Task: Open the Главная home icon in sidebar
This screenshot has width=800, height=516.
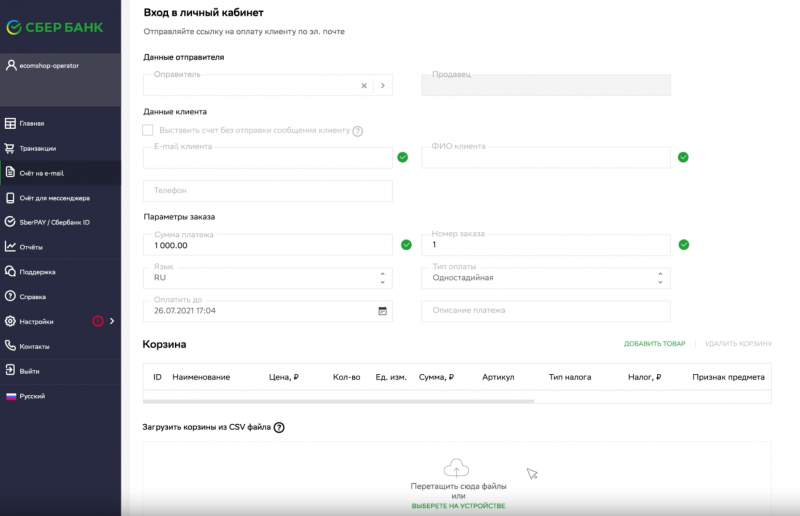Action: click(10, 124)
